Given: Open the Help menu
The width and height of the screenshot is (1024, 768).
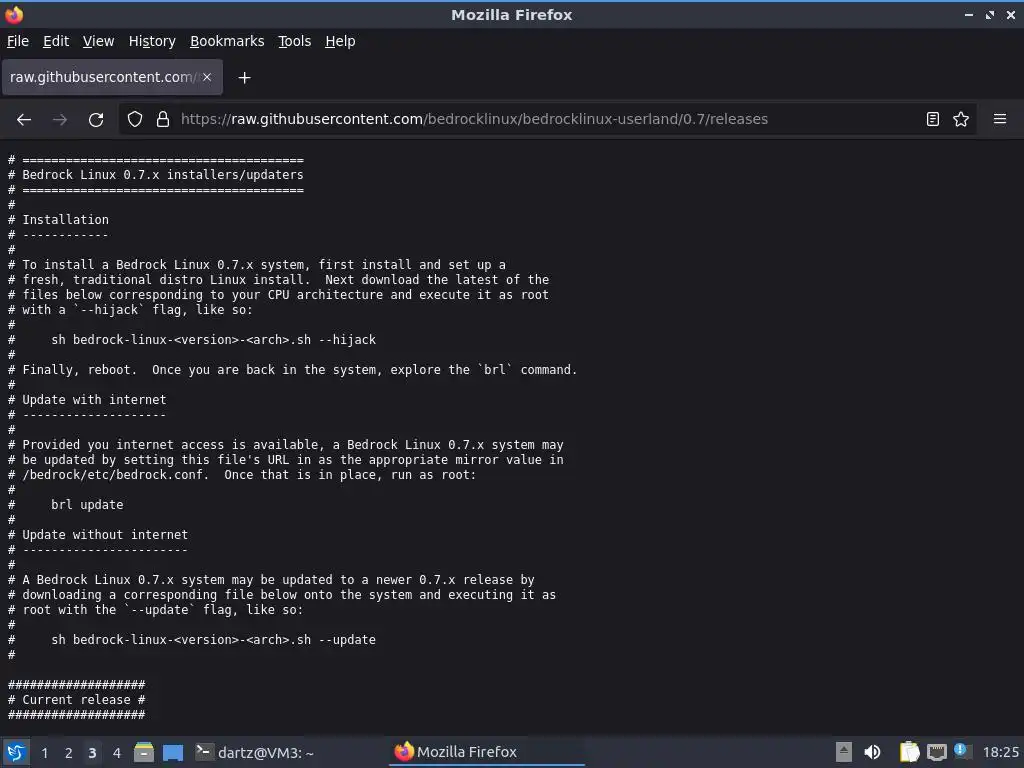Looking at the screenshot, I should [x=340, y=41].
